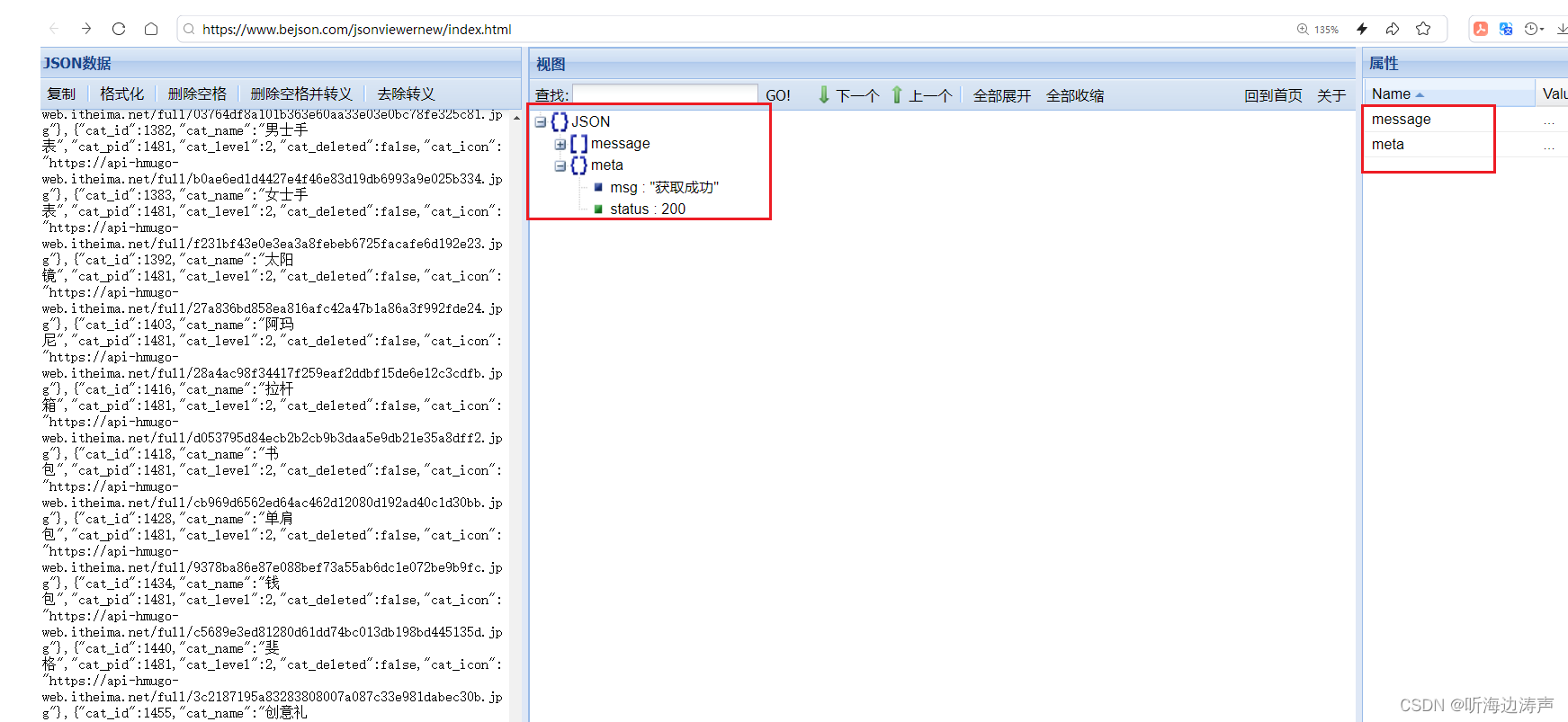Click the square brackets icon beside message
The height and width of the screenshot is (722, 1568).
(x=579, y=143)
